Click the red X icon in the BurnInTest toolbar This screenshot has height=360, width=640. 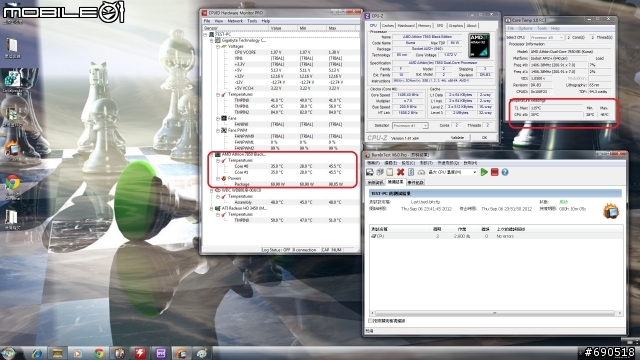[400, 172]
